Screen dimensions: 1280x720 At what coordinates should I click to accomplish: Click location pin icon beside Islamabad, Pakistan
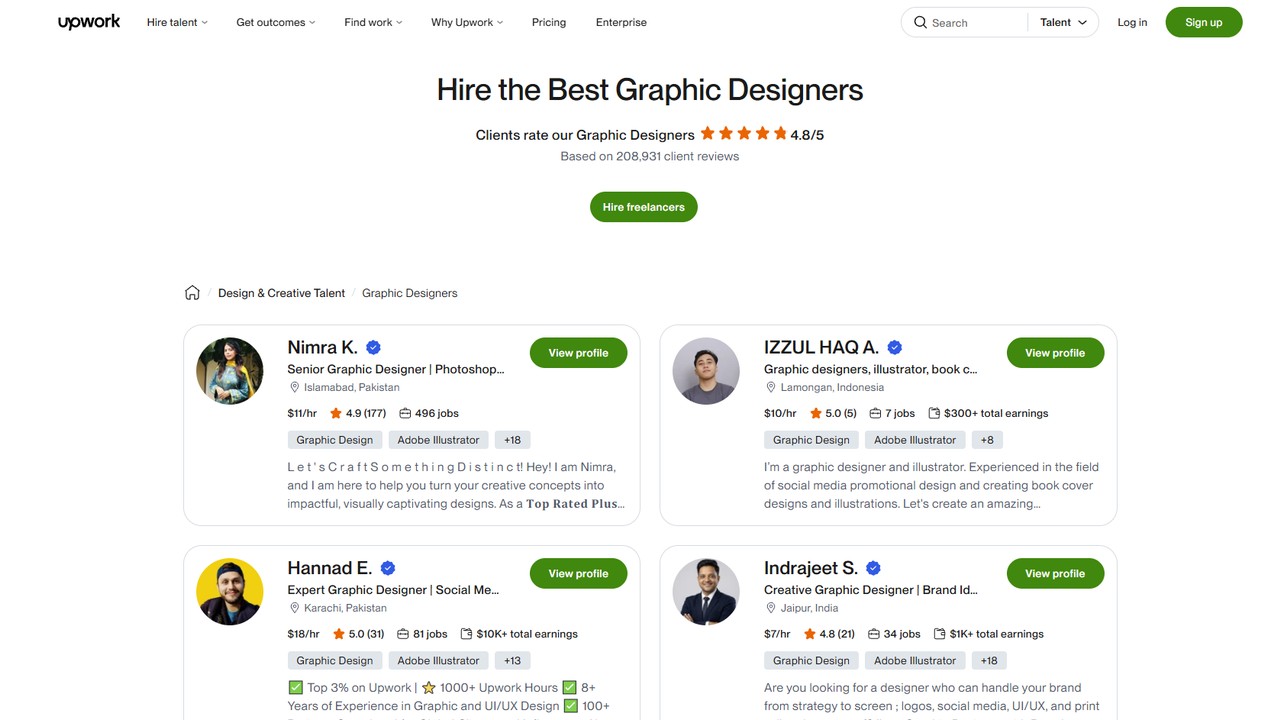(295, 387)
